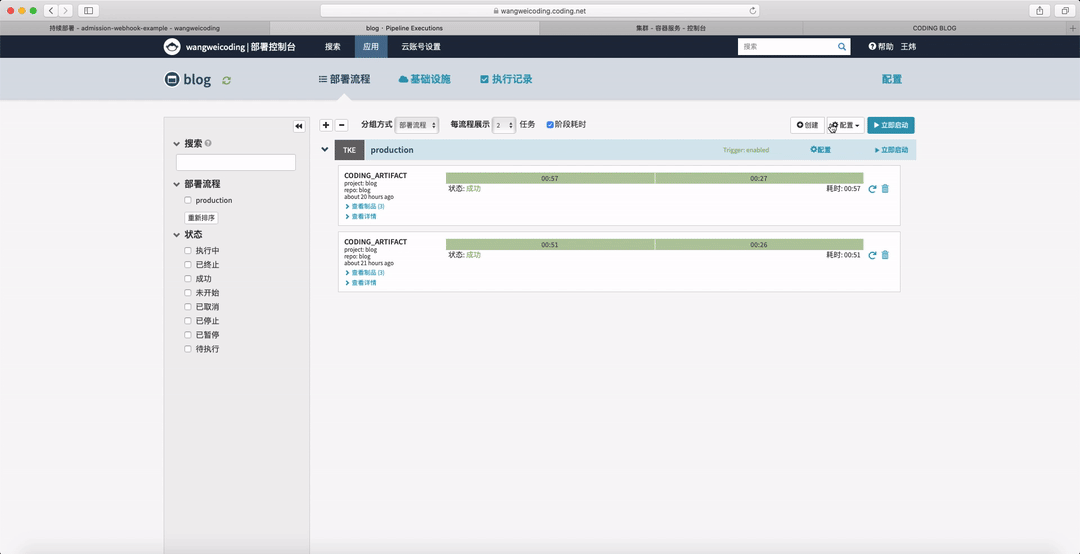Viewport: 1080px width, 554px height.
Task: Focus the sidebar search input field
Action: (236, 163)
